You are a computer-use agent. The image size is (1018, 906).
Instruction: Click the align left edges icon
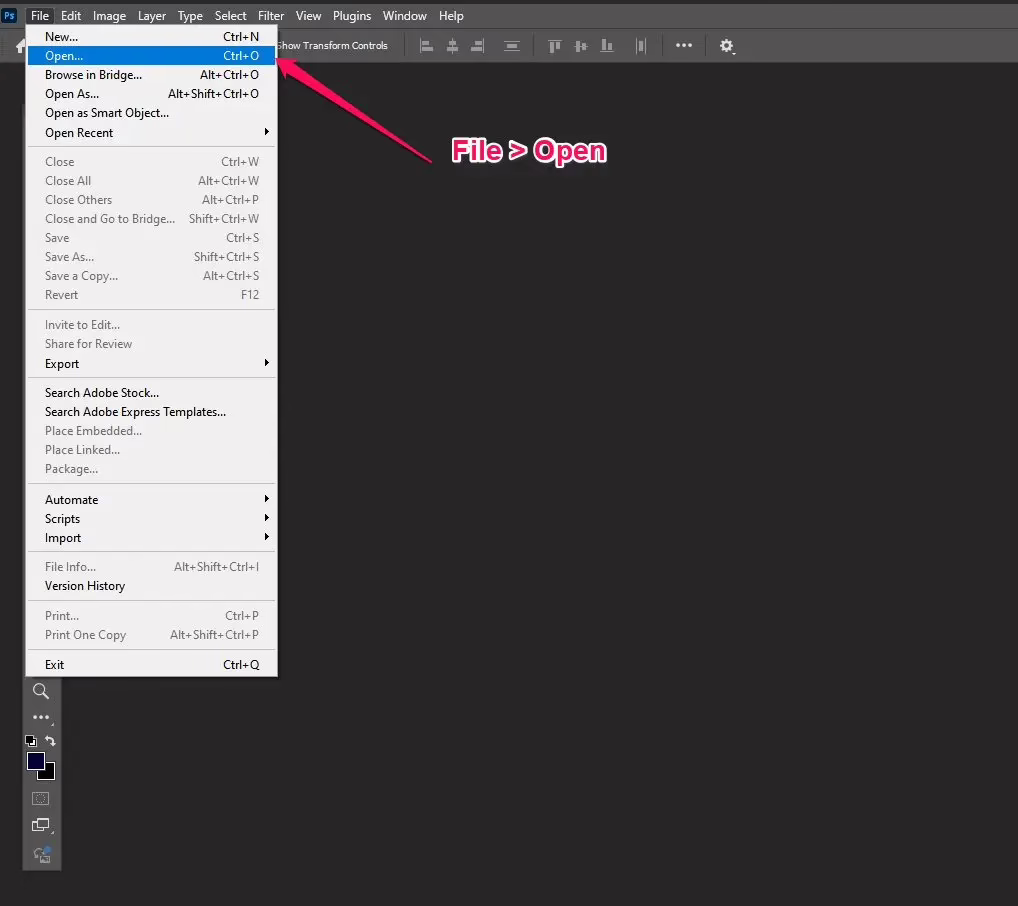point(426,45)
